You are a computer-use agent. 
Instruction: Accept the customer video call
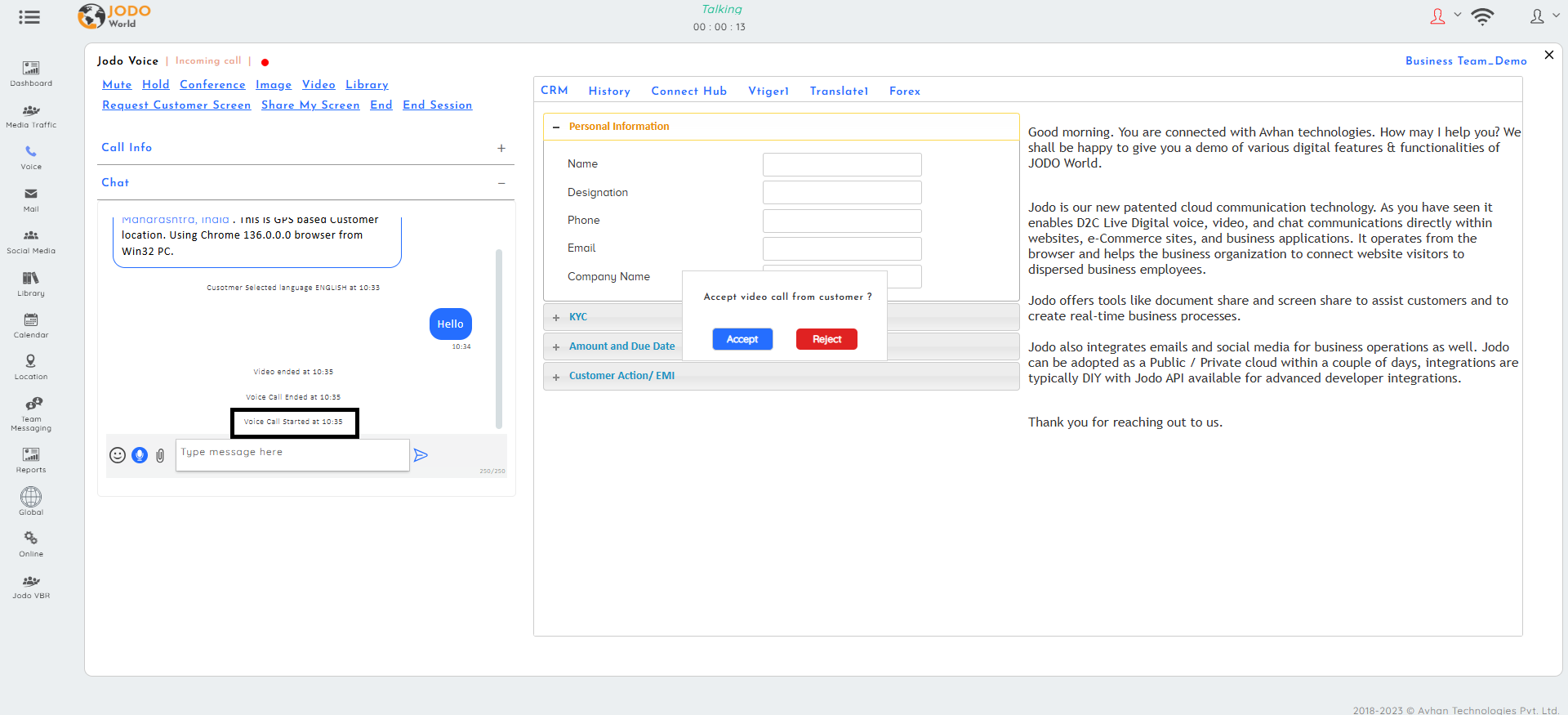[x=742, y=339]
